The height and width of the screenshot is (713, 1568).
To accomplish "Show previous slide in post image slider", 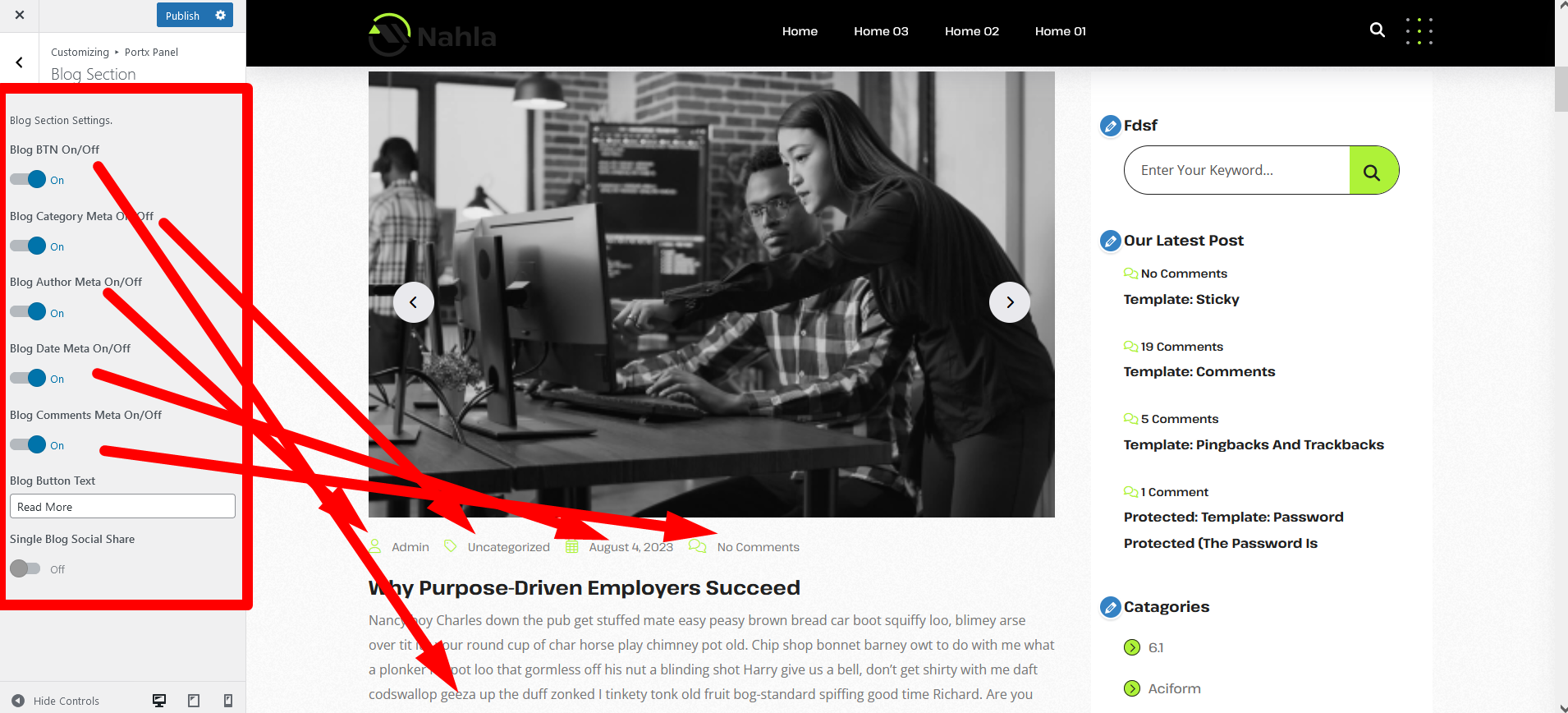I will 414,302.
